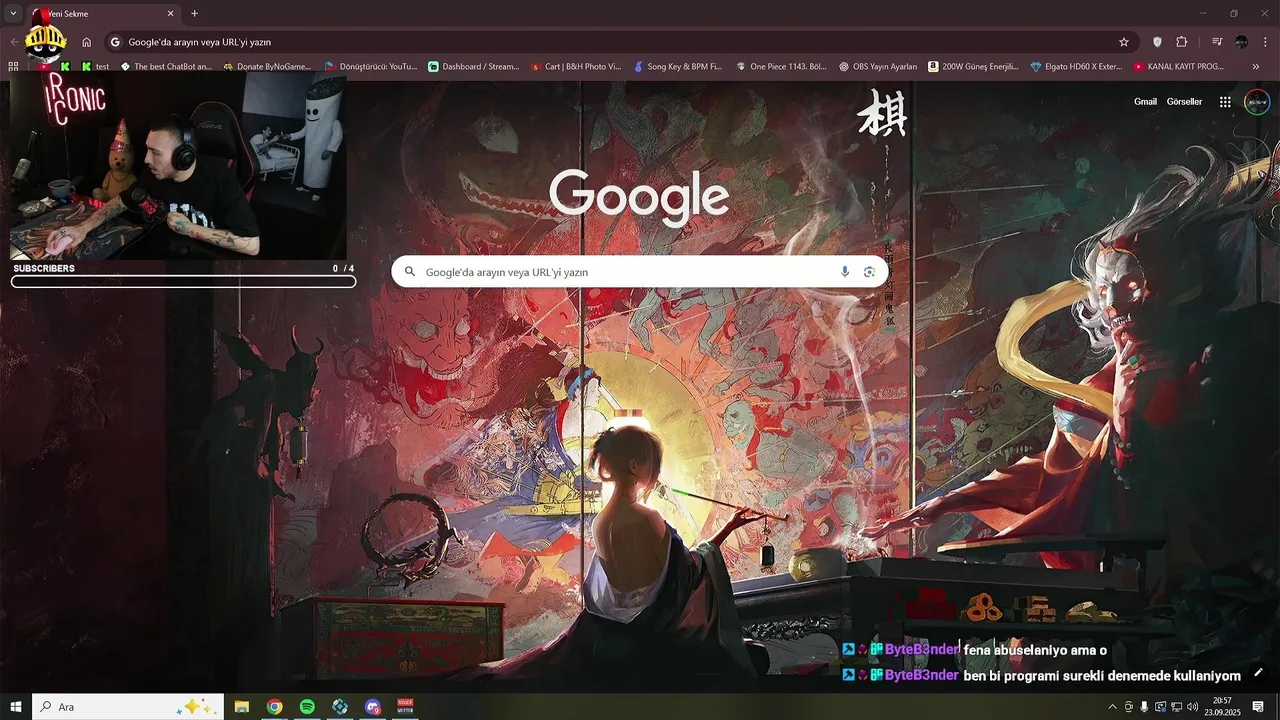The image size is (1280, 720).
Task: Open the Google account avatar
Action: pyautogui.click(x=1257, y=102)
